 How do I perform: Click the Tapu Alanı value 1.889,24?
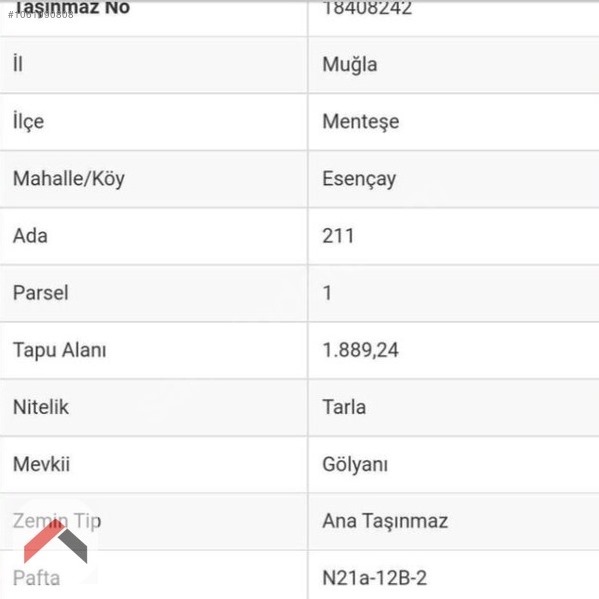360,350
